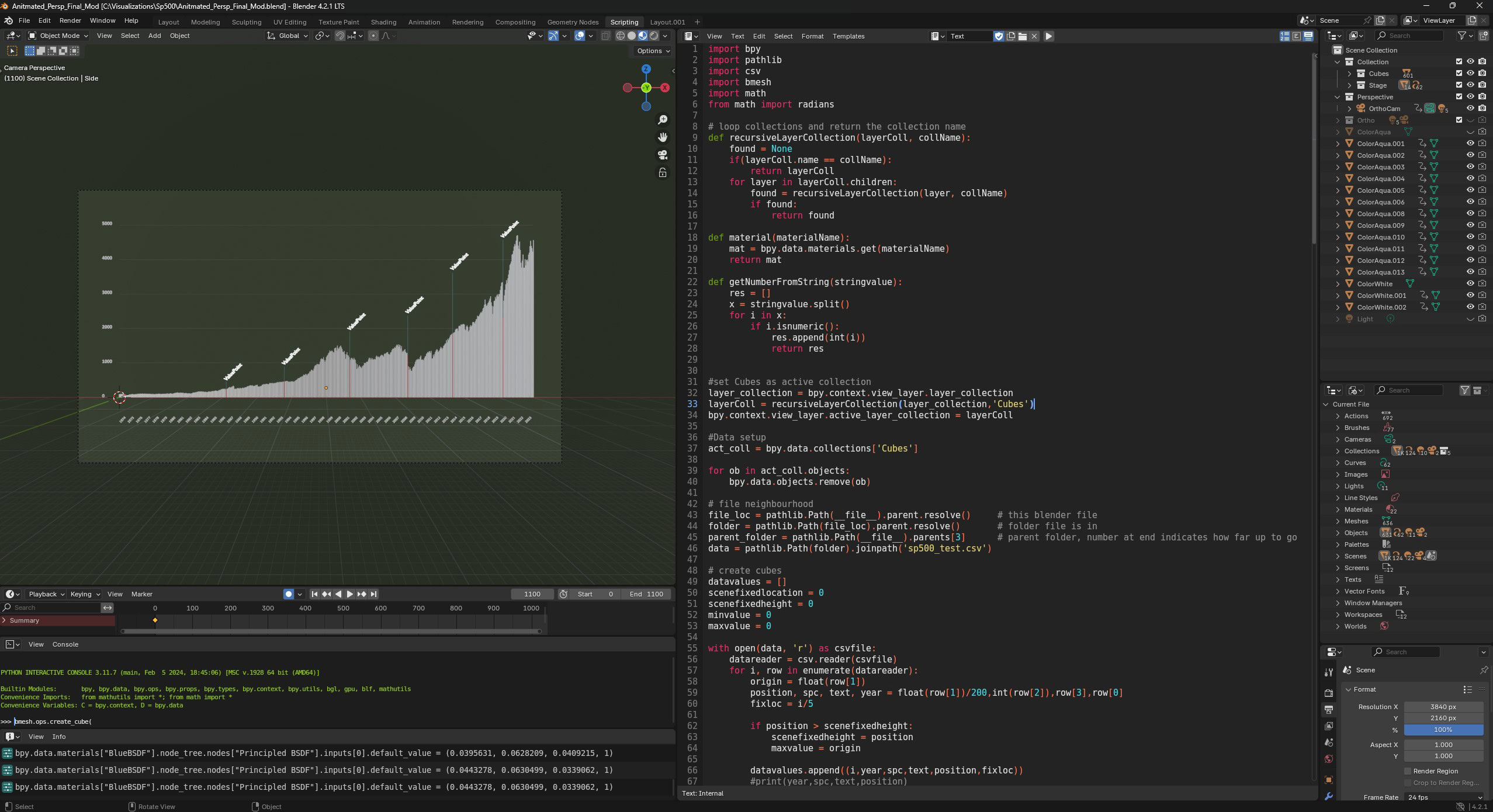Click the pan view hand icon
The height and width of the screenshot is (812, 1493).
(x=663, y=137)
